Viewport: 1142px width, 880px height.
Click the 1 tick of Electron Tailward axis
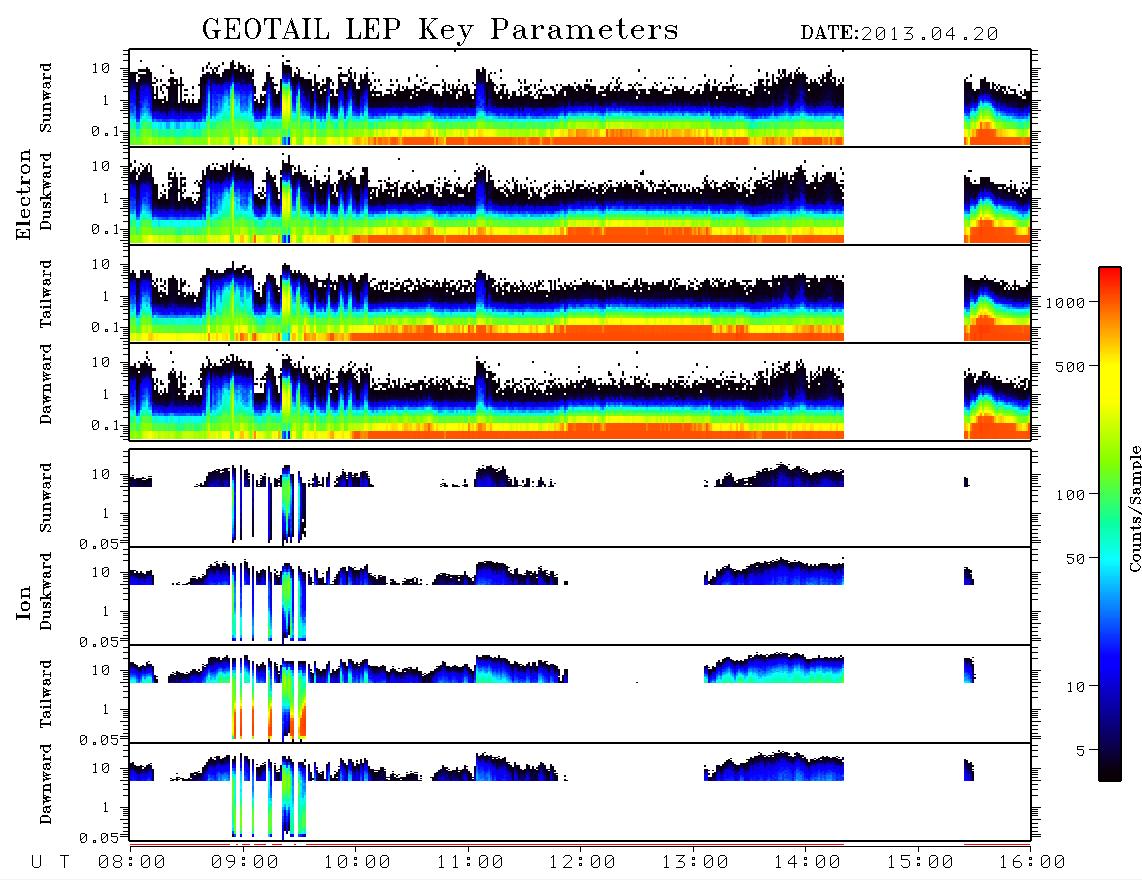pos(106,296)
